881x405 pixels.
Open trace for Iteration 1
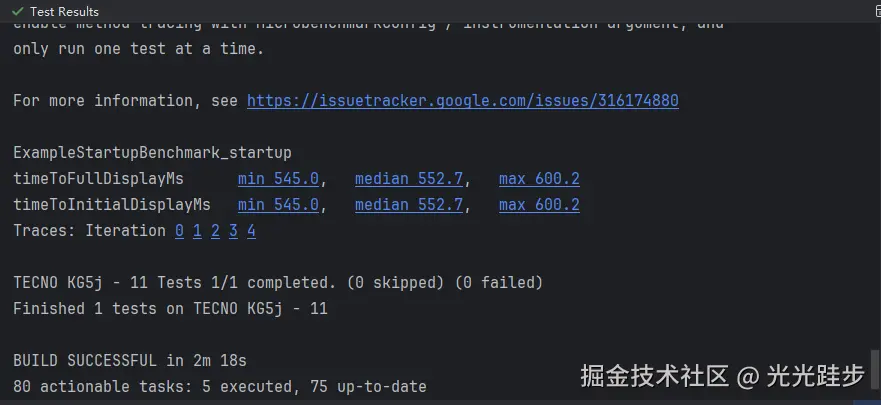point(197,231)
